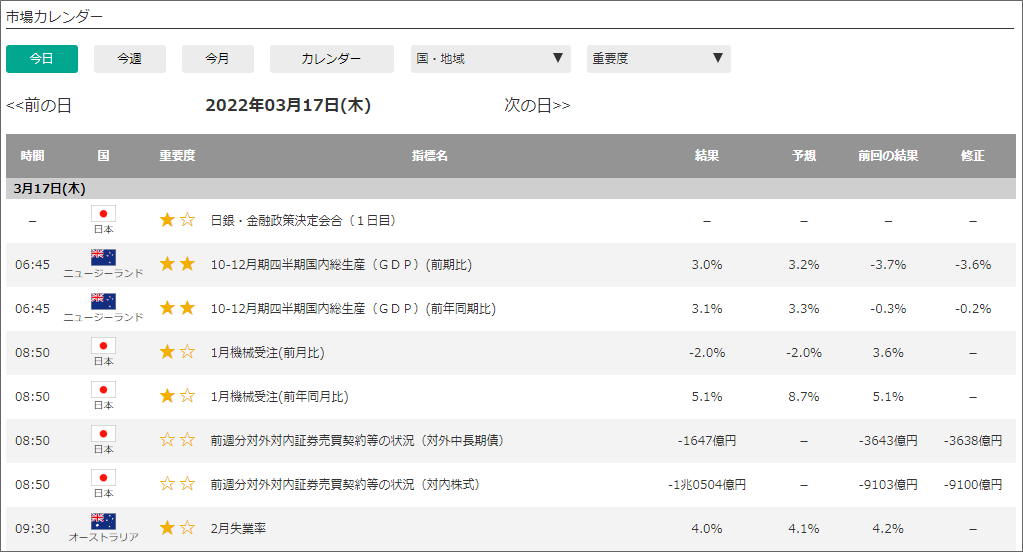Click the 前回の結果 column header
This screenshot has height=552, width=1023.
888,156
